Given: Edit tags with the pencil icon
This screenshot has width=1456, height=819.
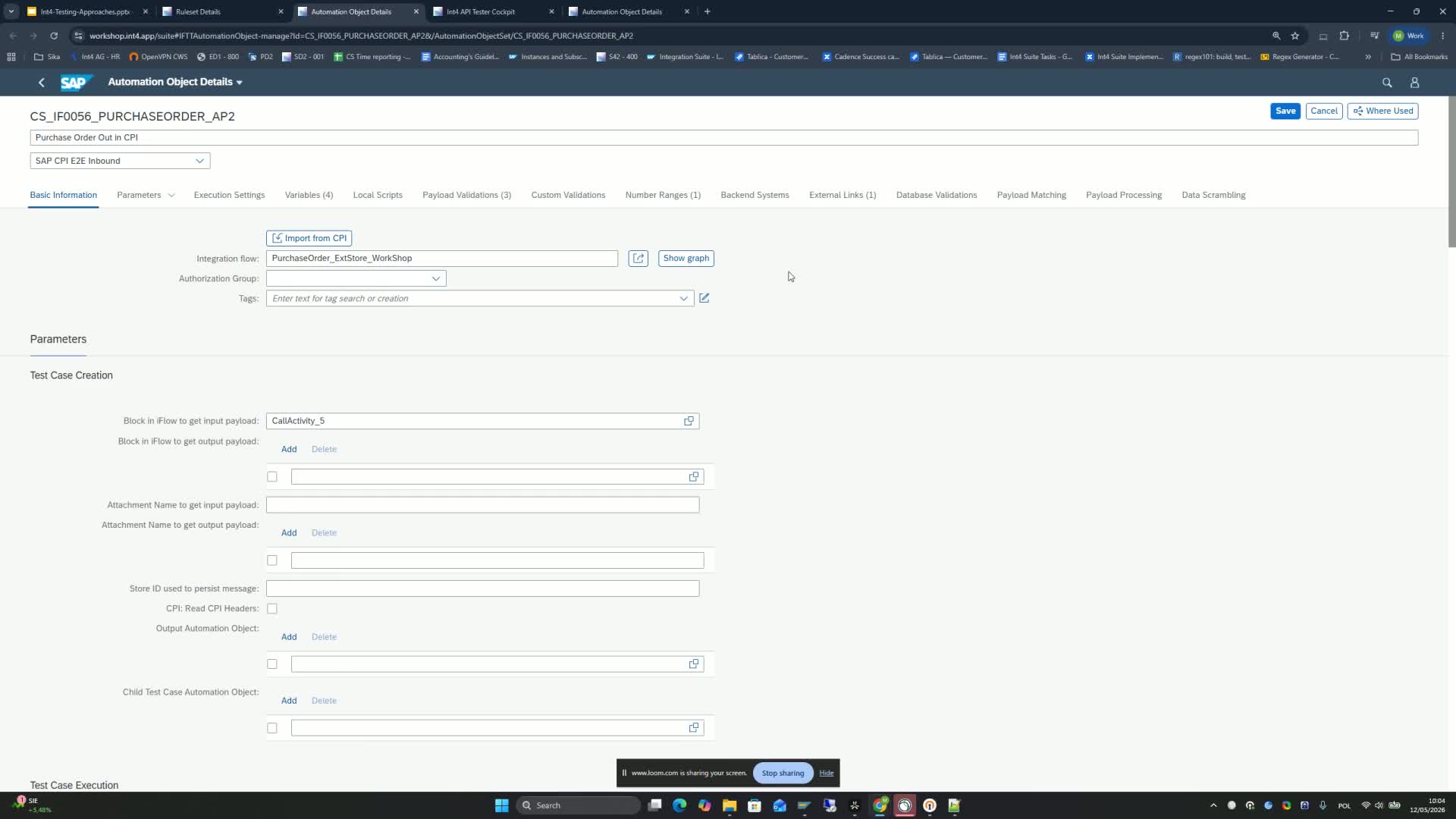Looking at the screenshot, I should (704, 298).
